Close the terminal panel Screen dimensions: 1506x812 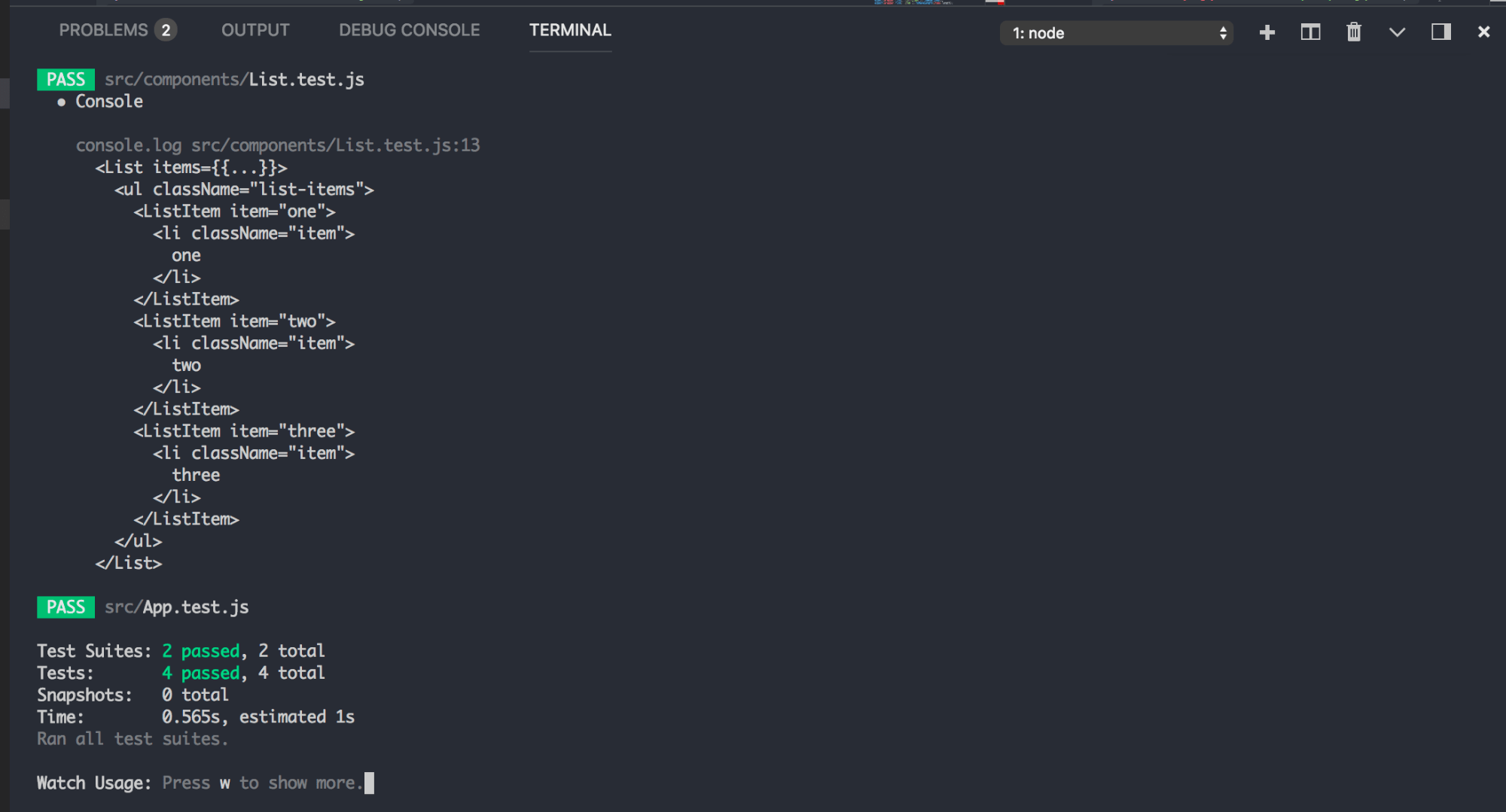[x=1483, y=32]
